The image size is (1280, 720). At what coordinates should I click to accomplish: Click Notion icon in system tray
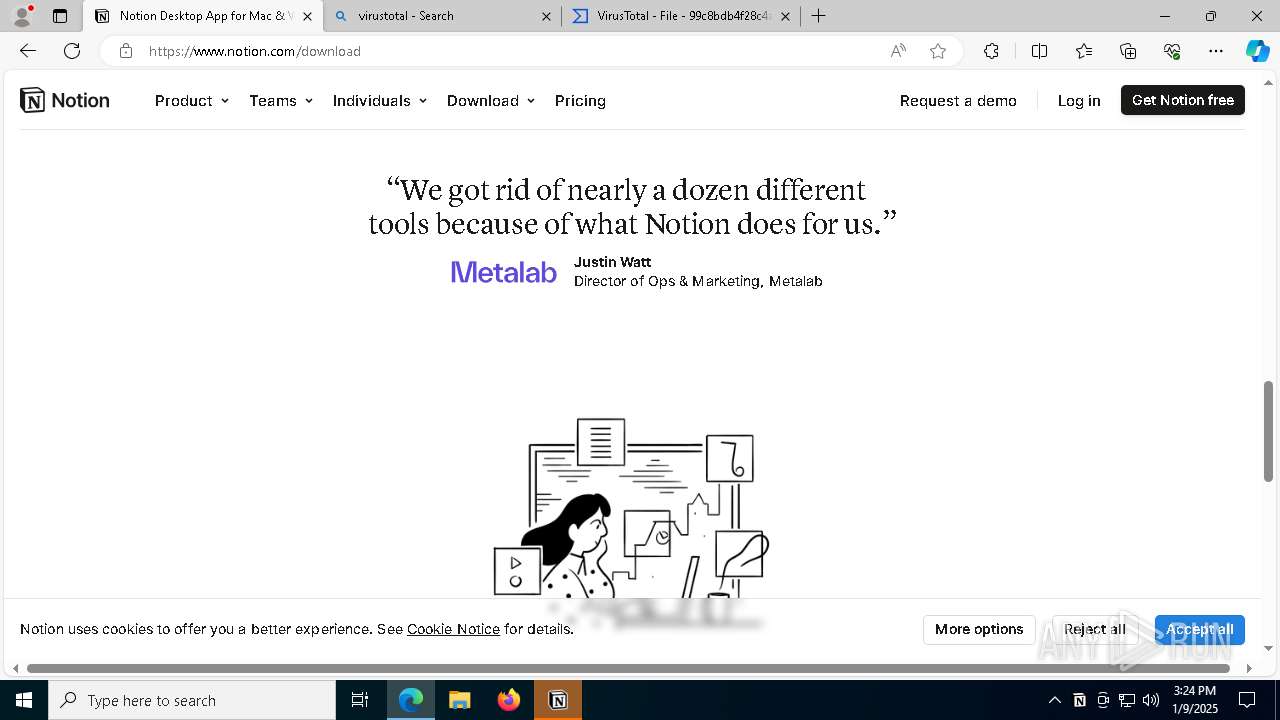tap(1079, 700)
